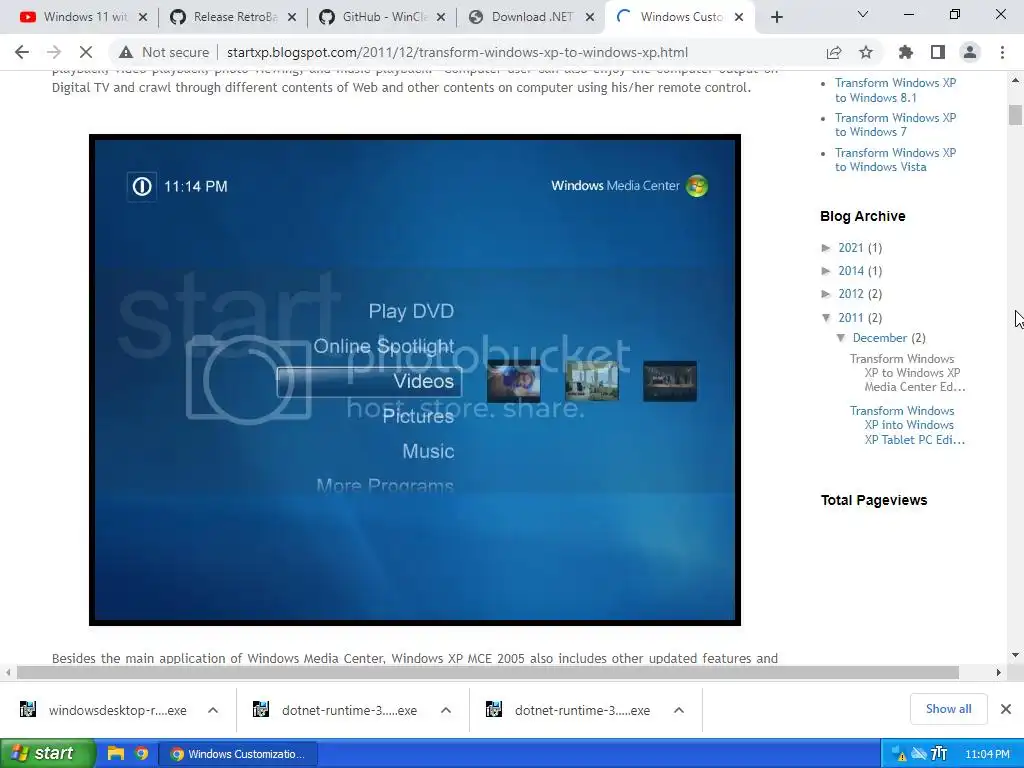Image resolution: width=1024 pixels, height=768 pixels.
Task: Collapse the December archive triangle
Action: click(x=841, y=338)
